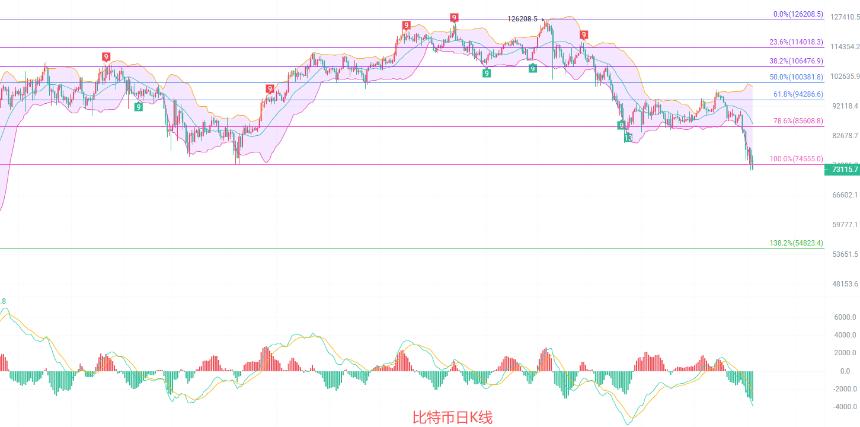
Task: Select the 138.2%(54823.4) extension label
Action: point(796,243)
